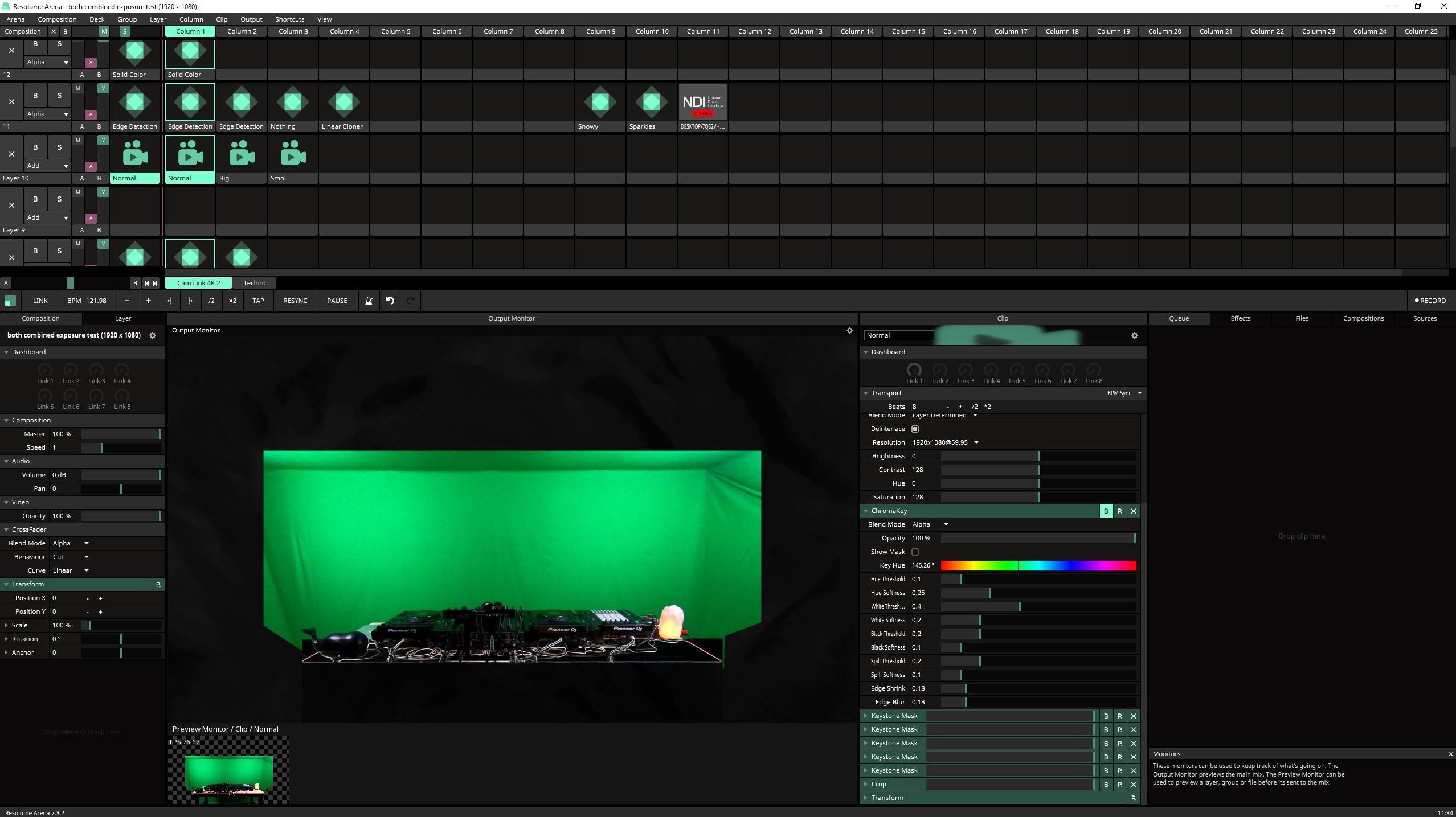The image size is (1456, 817).
Task: Trigger the Linear Cloner clip
Action: [x=343, y=103]
